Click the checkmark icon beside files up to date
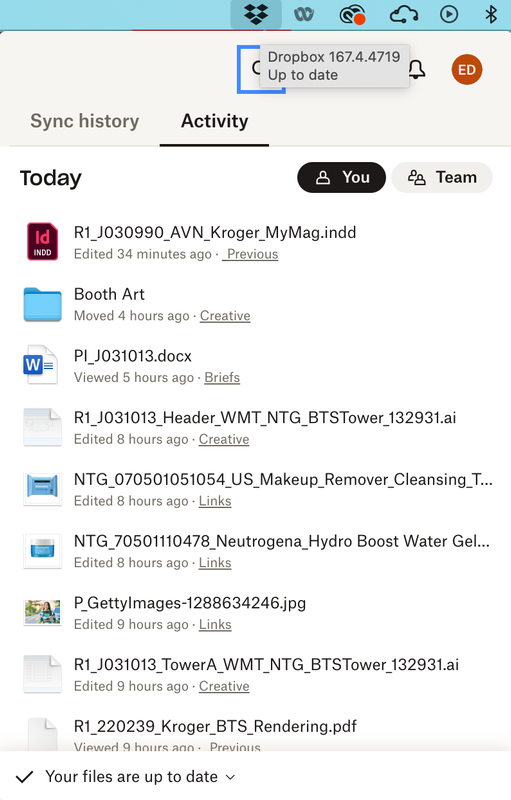511x800 pixels. pos(24,777)
